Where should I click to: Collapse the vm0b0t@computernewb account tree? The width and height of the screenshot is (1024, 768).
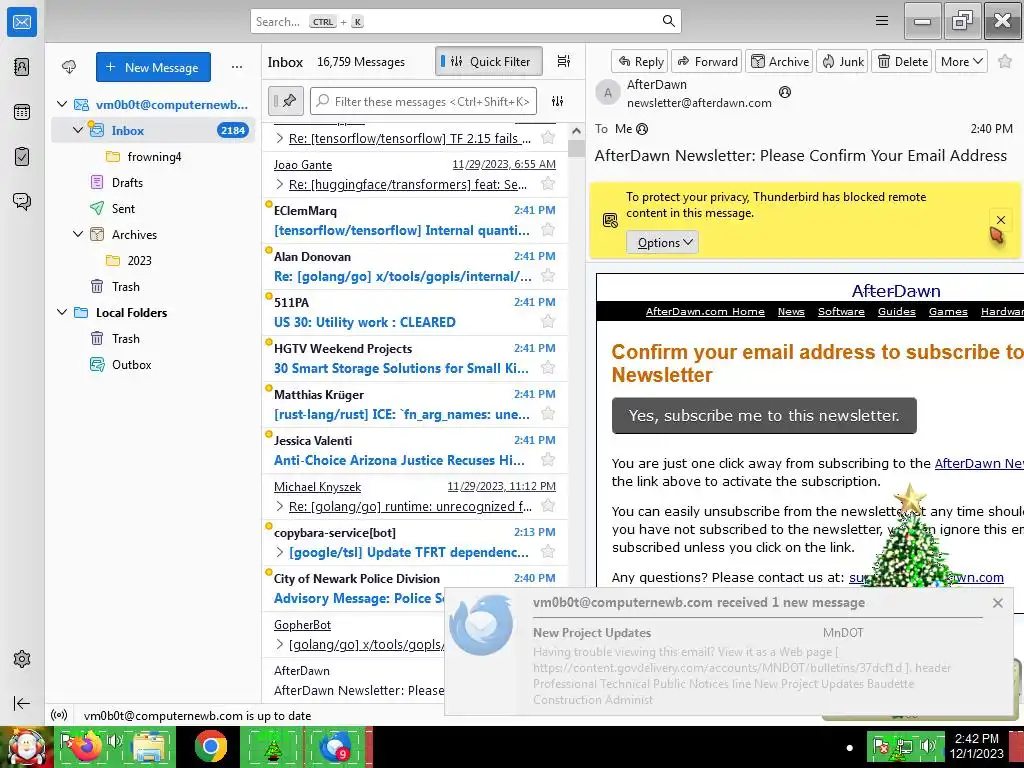pyautogui.click(x=62, y=104)
